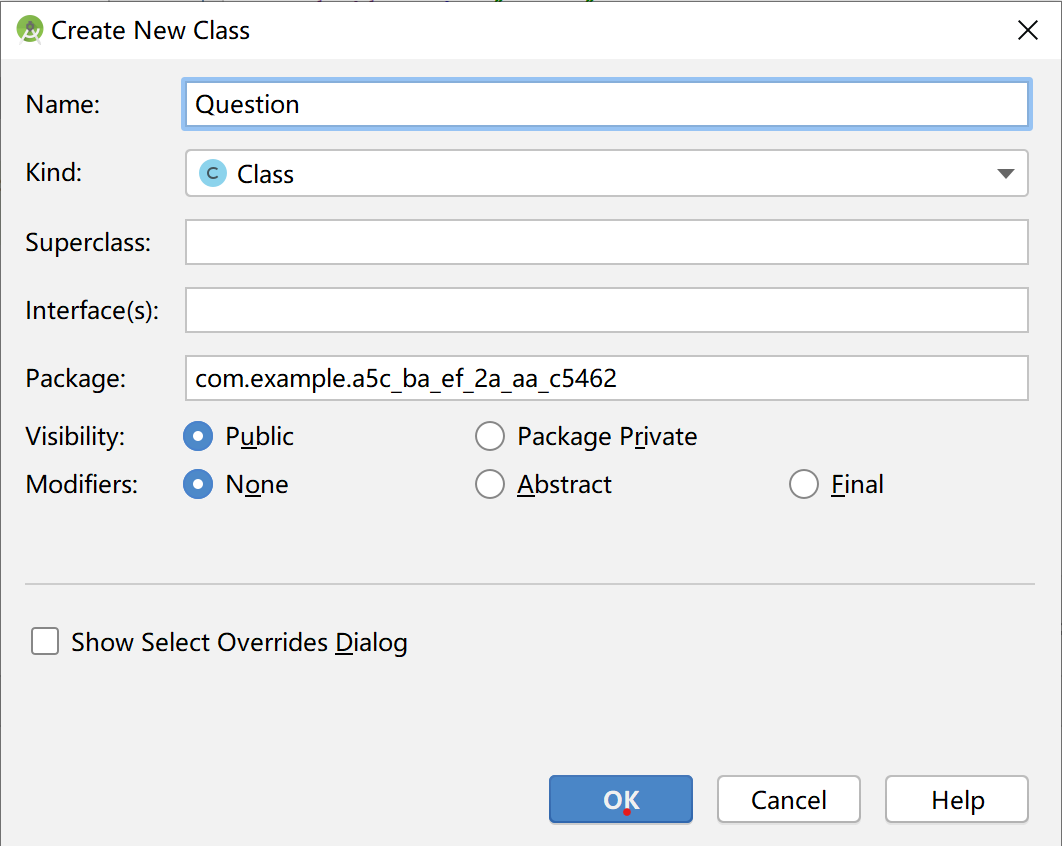The height and width of the screenshot is (846, 1062).
Task: Cancel the new class creation
Action: pyautogui.click(x=788, y=800)
